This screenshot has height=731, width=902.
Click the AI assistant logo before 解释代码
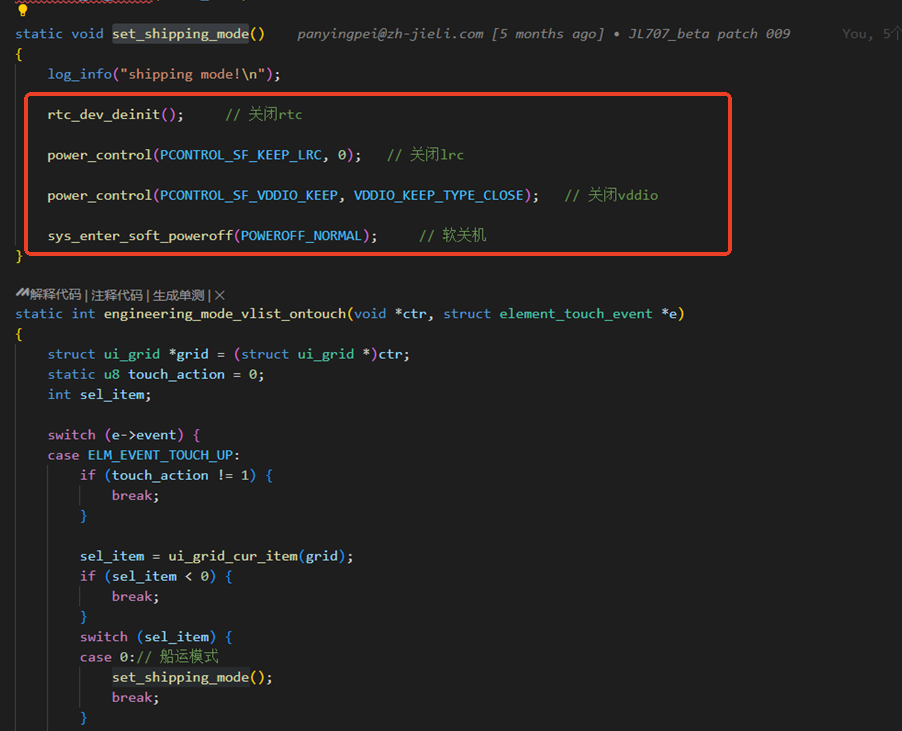(x=22, y=294)
